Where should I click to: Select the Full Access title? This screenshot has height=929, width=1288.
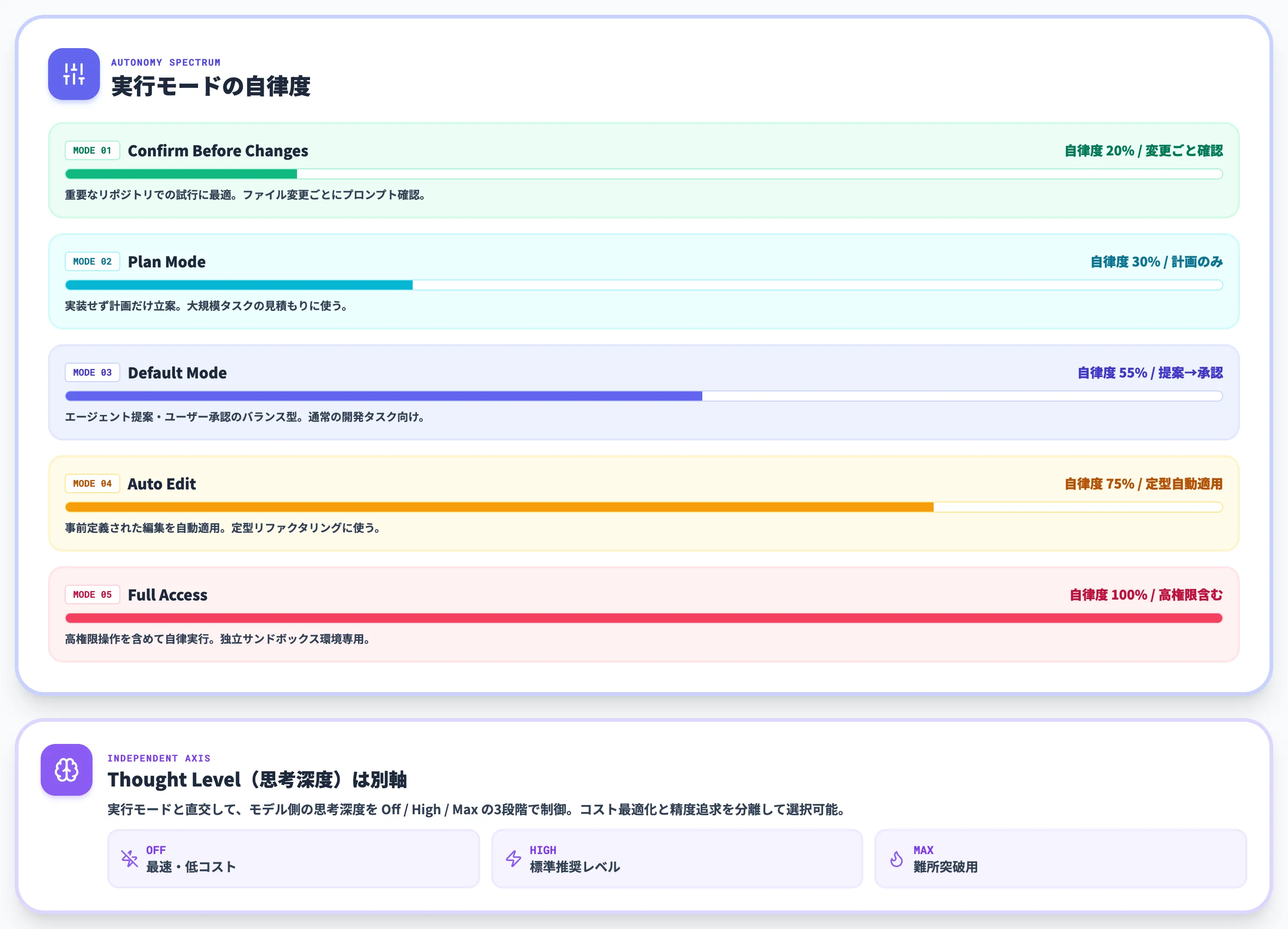[167, 595]
